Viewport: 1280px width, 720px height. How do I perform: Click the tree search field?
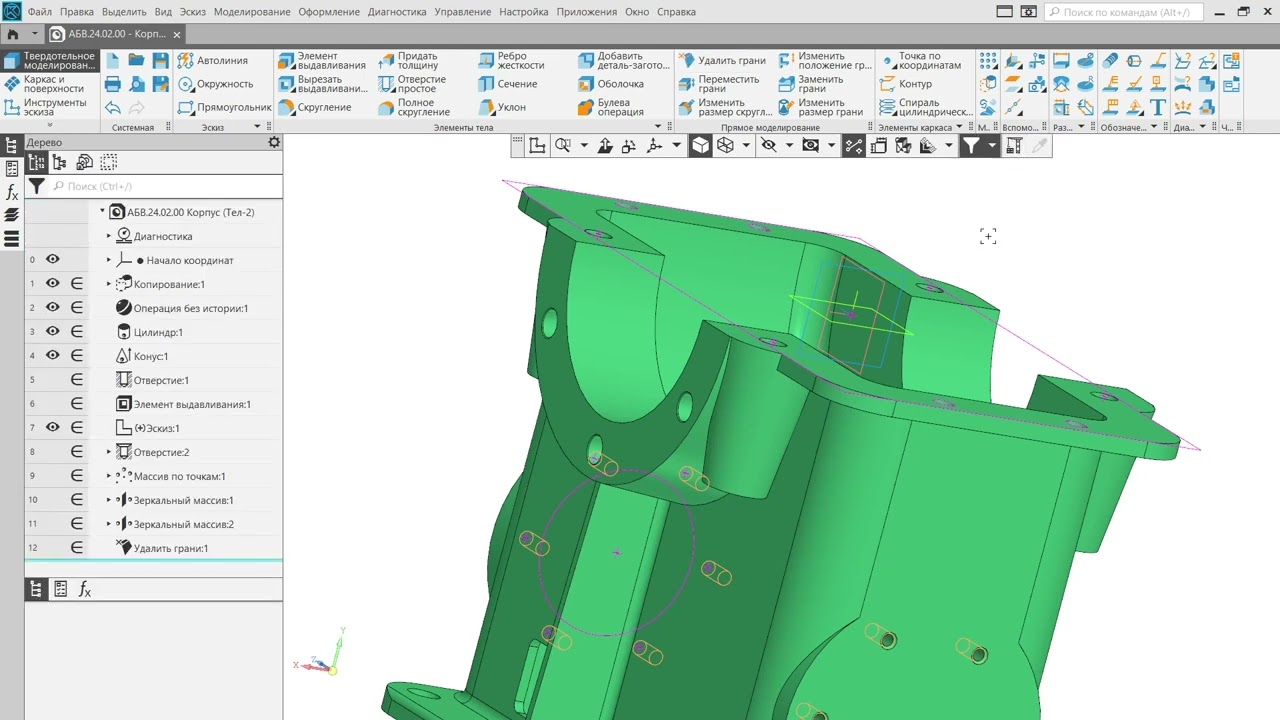pos(165,186)
